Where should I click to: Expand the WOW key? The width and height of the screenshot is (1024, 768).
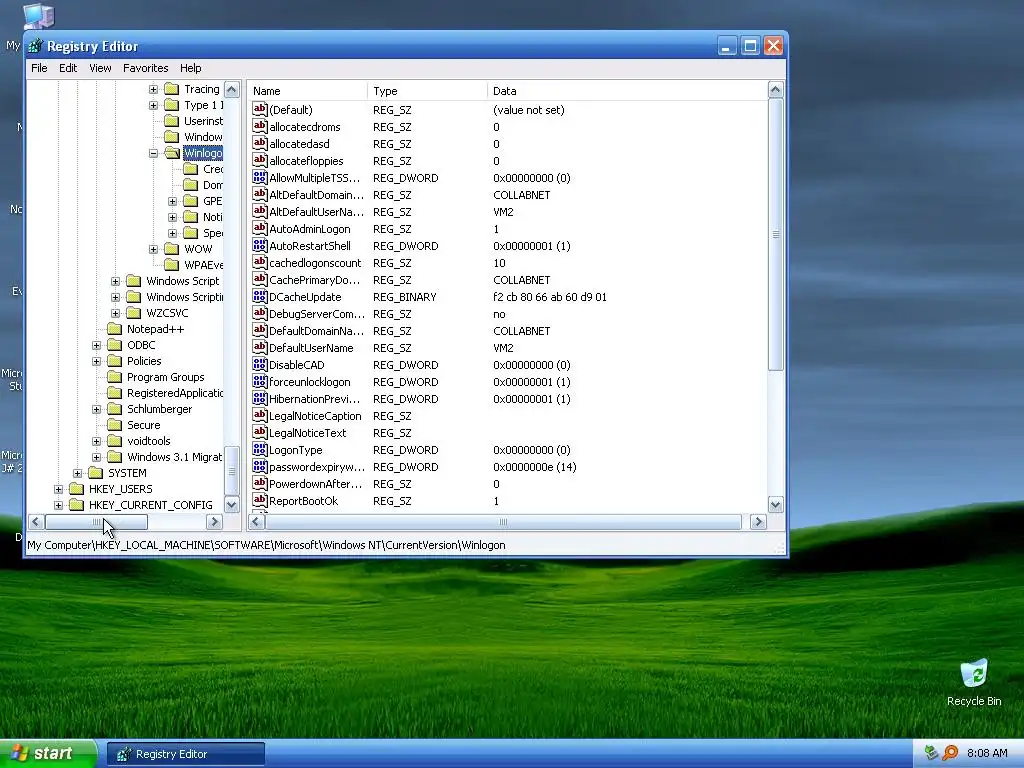coord(153,249)
